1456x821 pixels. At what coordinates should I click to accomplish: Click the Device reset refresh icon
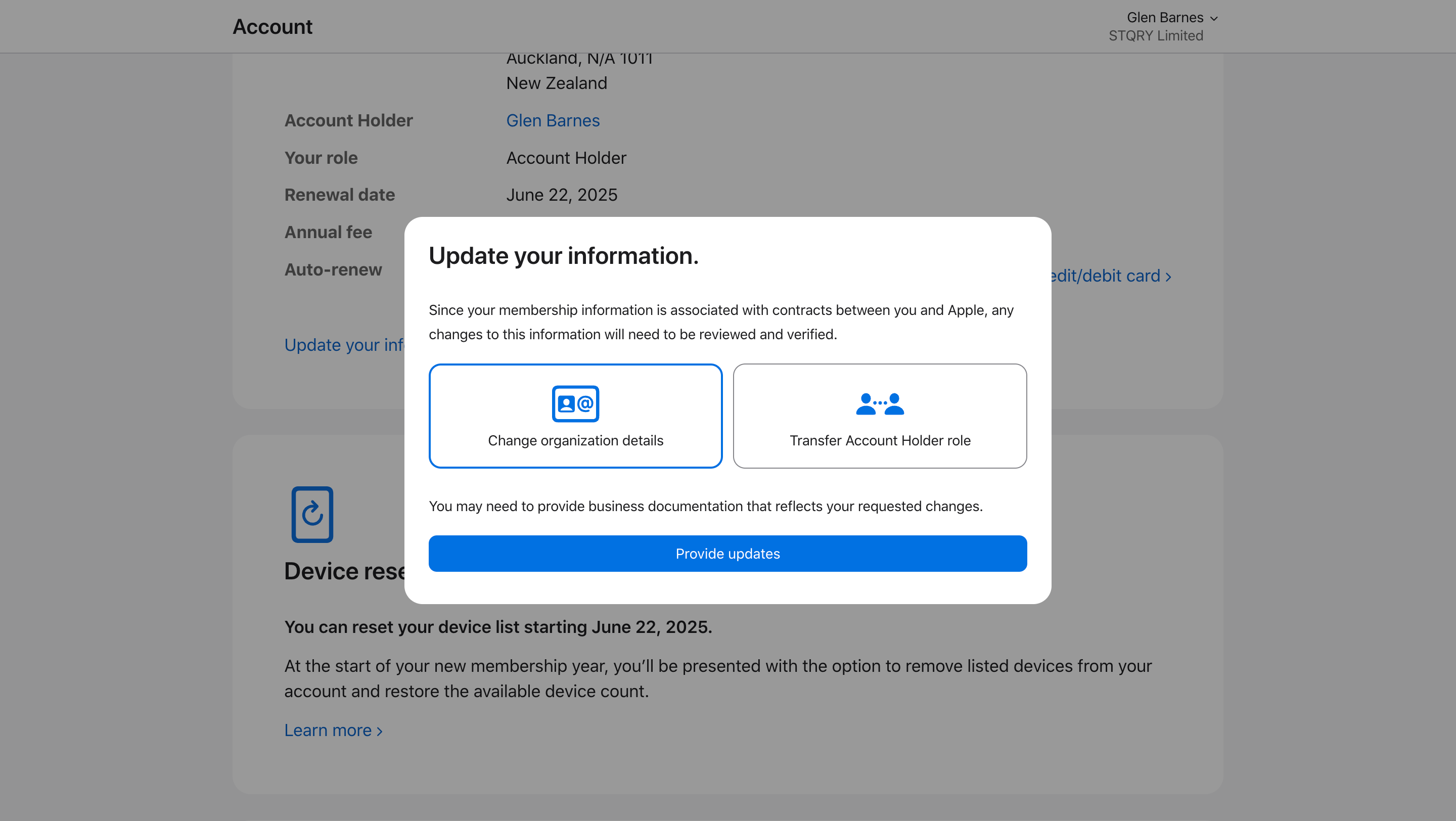(x=312, y=514)
